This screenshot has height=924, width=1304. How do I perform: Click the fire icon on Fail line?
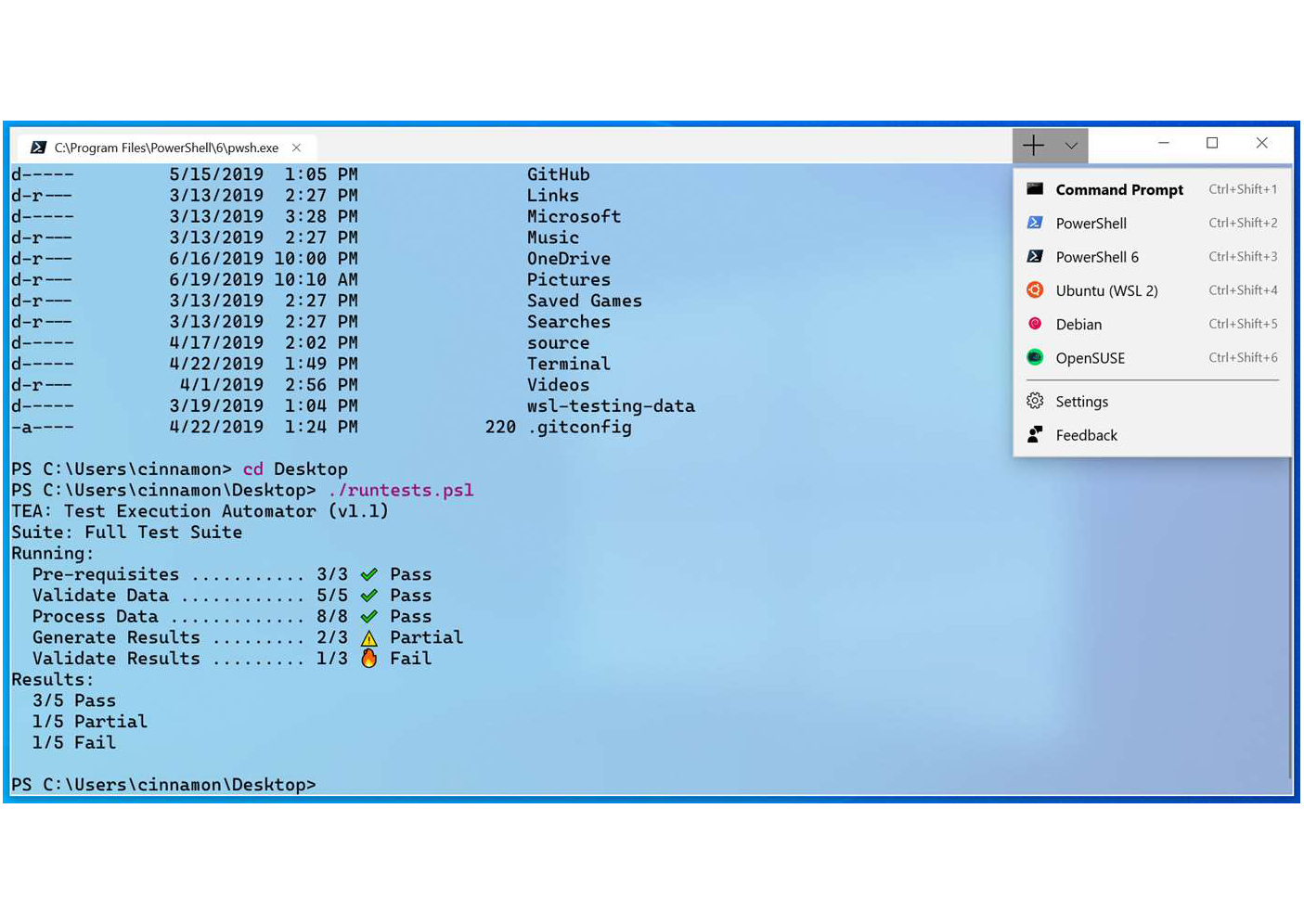tap(369, 659)
